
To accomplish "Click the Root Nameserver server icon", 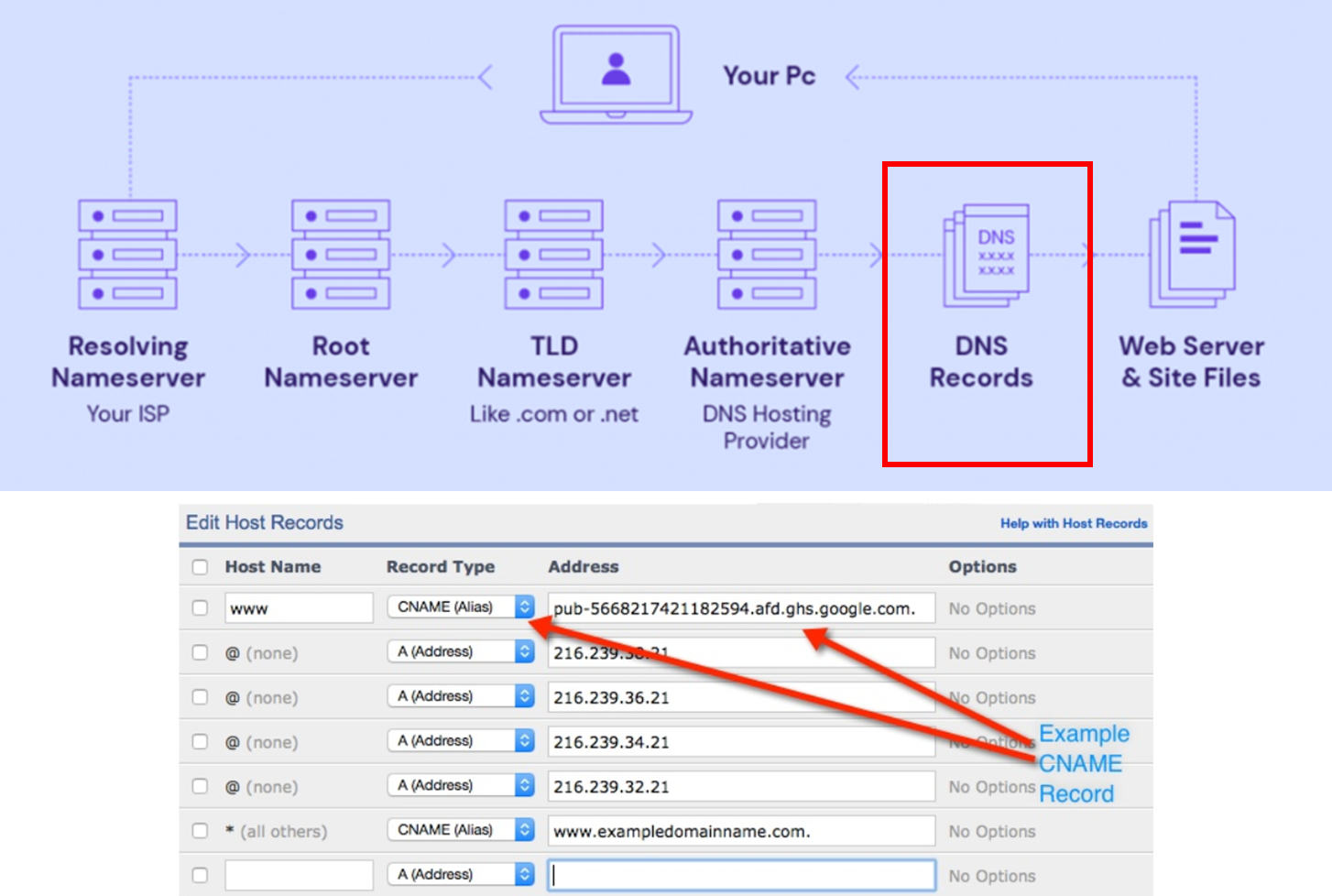I will pyautogui.click(x=341, y=255).
